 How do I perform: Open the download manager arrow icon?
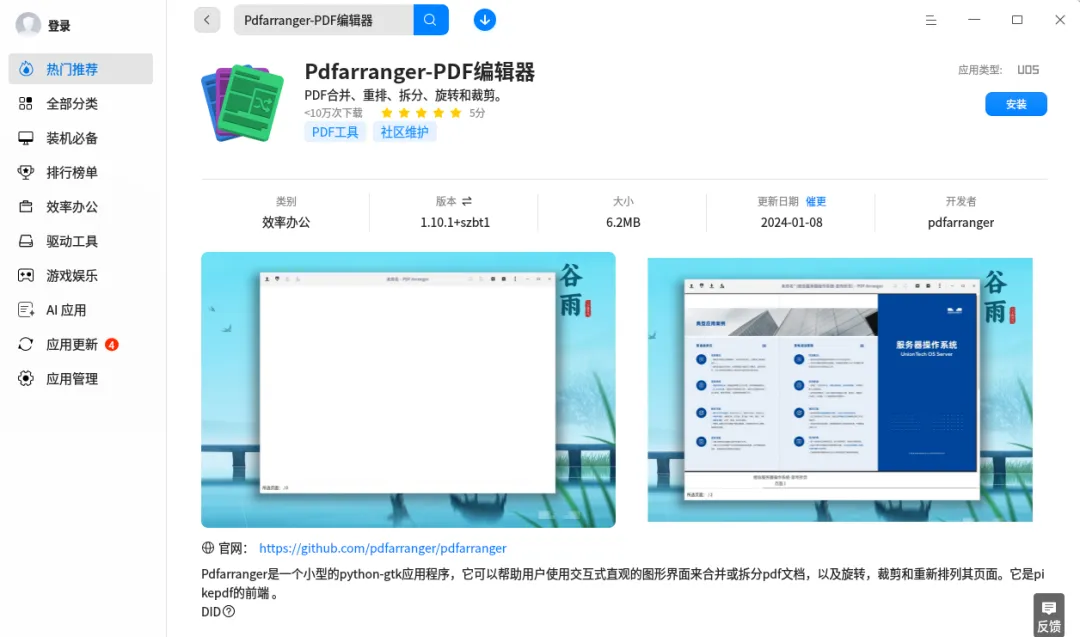coord(484,20)
